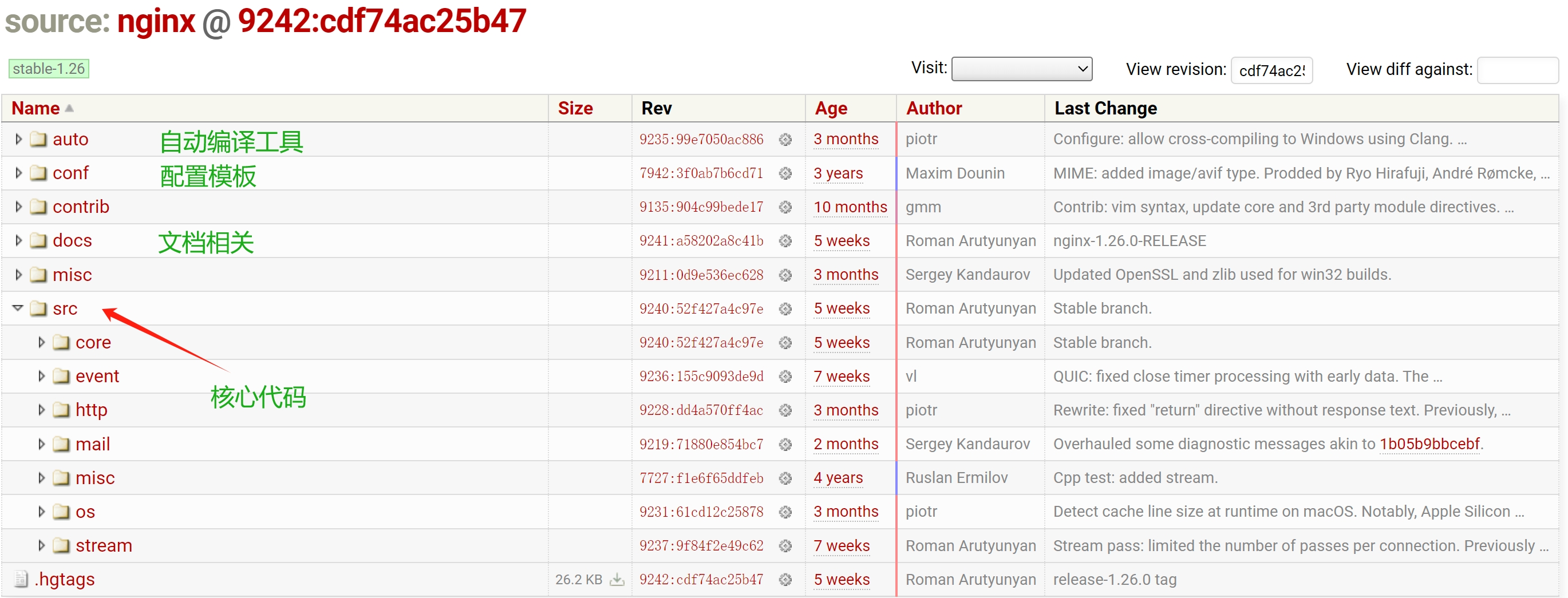Expand the contrib folder
The width and height of the screenshot is (1568, 598).
pyautogui.click(x=18, y=207)
